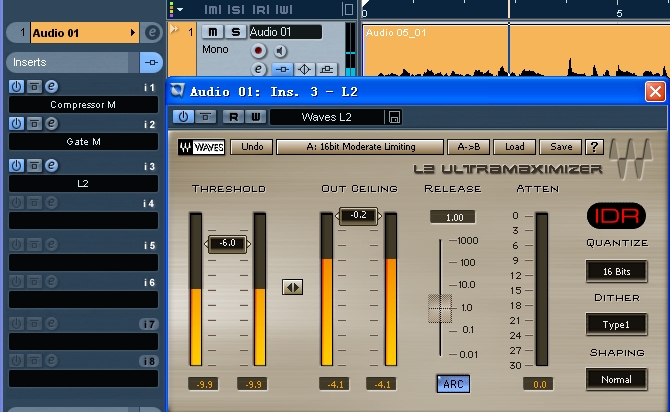
Task: Open editor for insert i1 Compressor M
Action: 51,87
